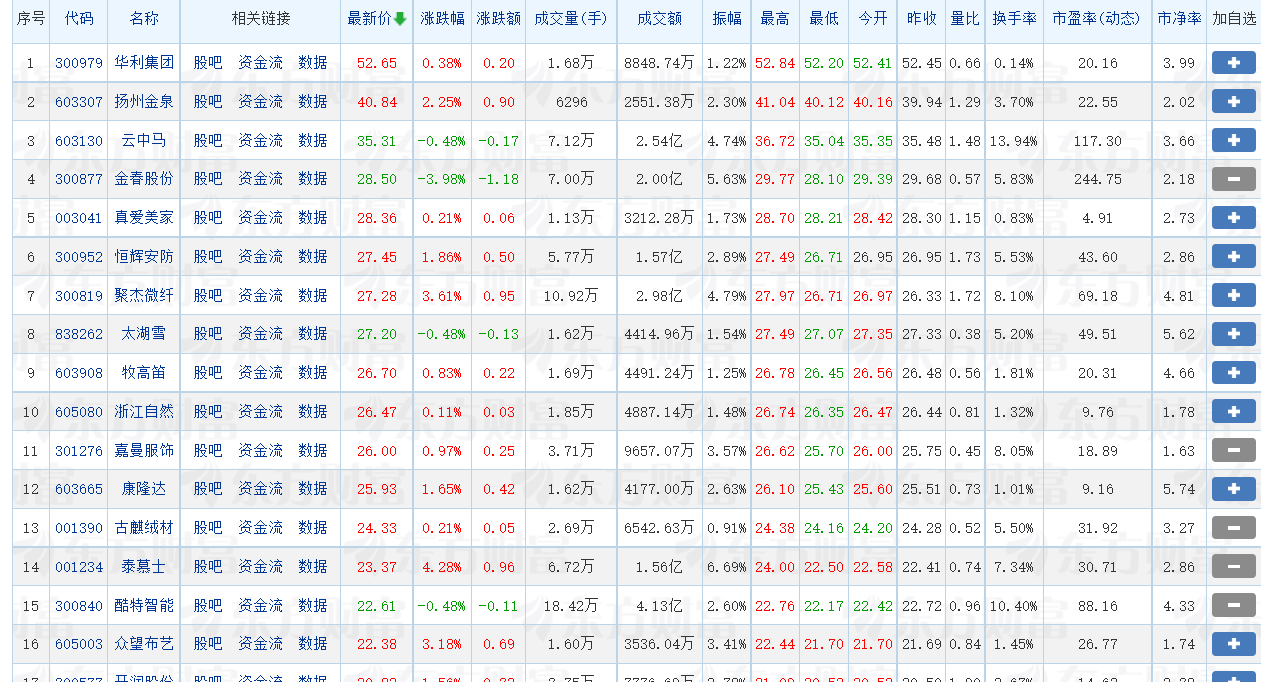Remove 金春股份 from watchlist with minus button
The width and height of the screenshot is (1261, 682).
(x=1233, y=179)
